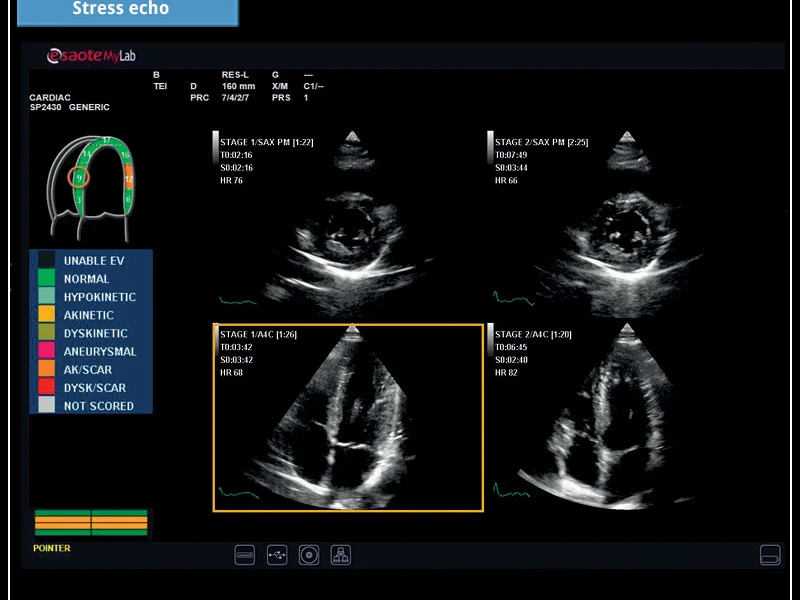Select orange segment 12 on heart diagram
800x600 pixels.
(x=128, y=180)
